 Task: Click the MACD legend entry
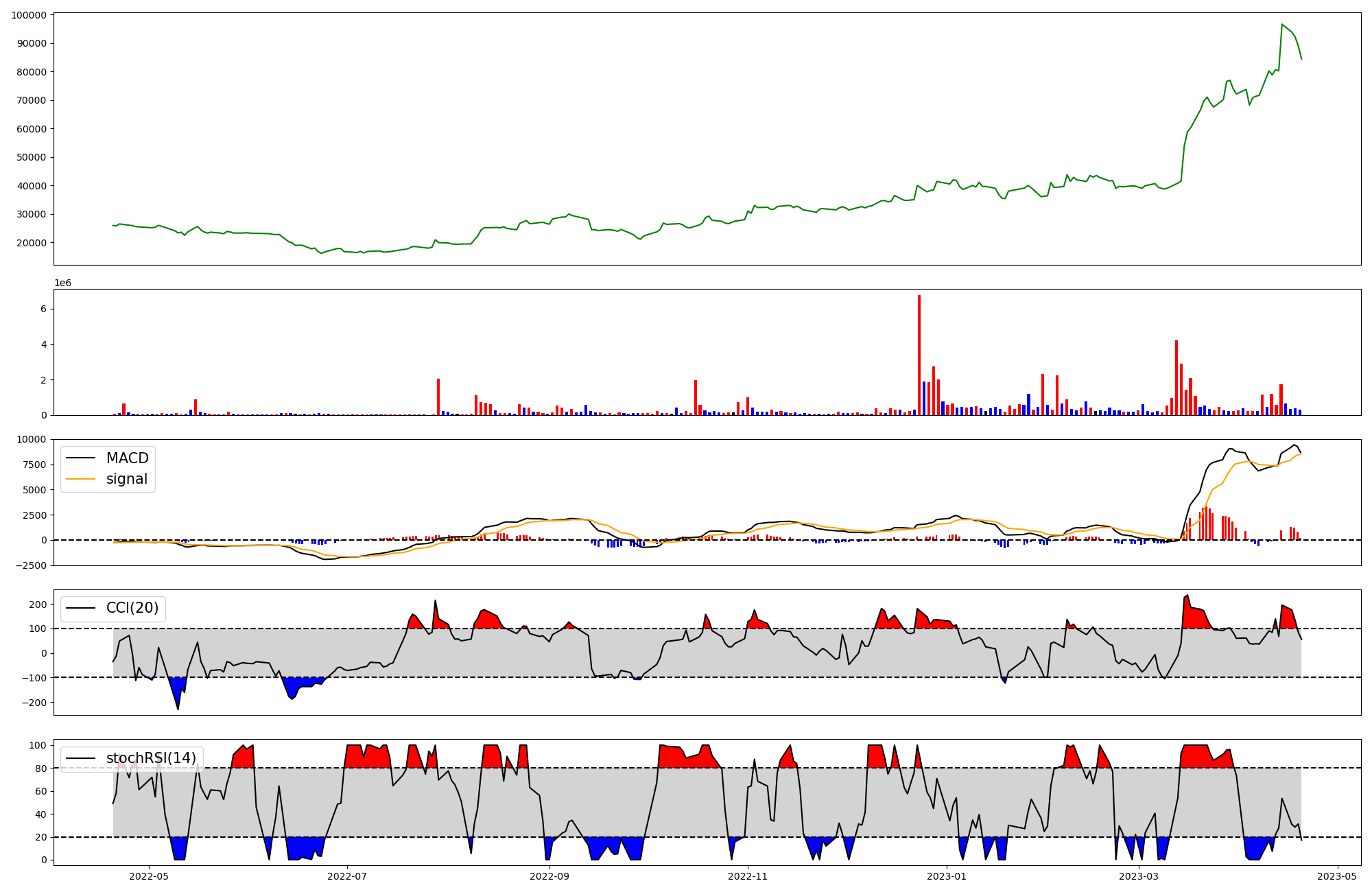tap(127, 458)
